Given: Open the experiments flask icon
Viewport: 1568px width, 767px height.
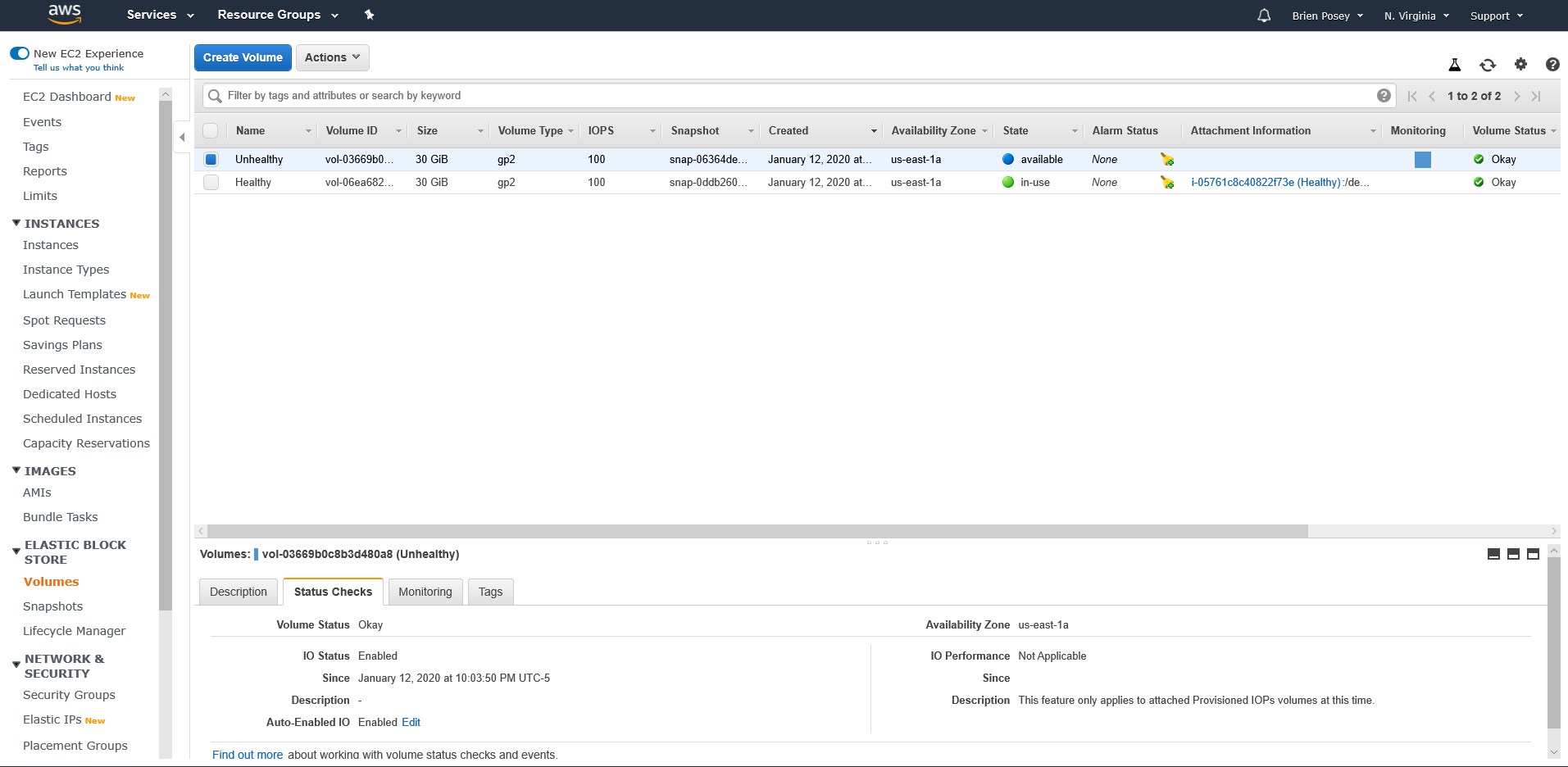Looking at the screenshot, I should pos(1455,65).
